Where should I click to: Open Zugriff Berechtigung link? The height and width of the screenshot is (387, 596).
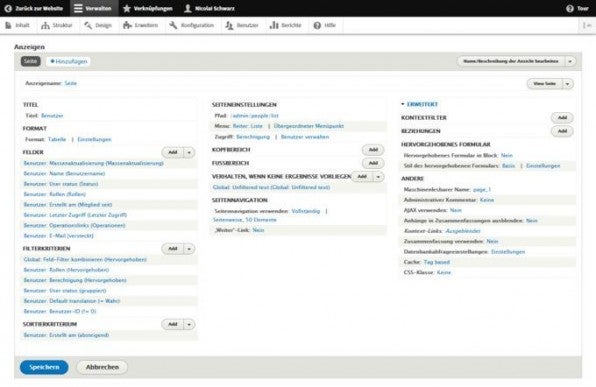pyautogui.click(x=253, y=137)
